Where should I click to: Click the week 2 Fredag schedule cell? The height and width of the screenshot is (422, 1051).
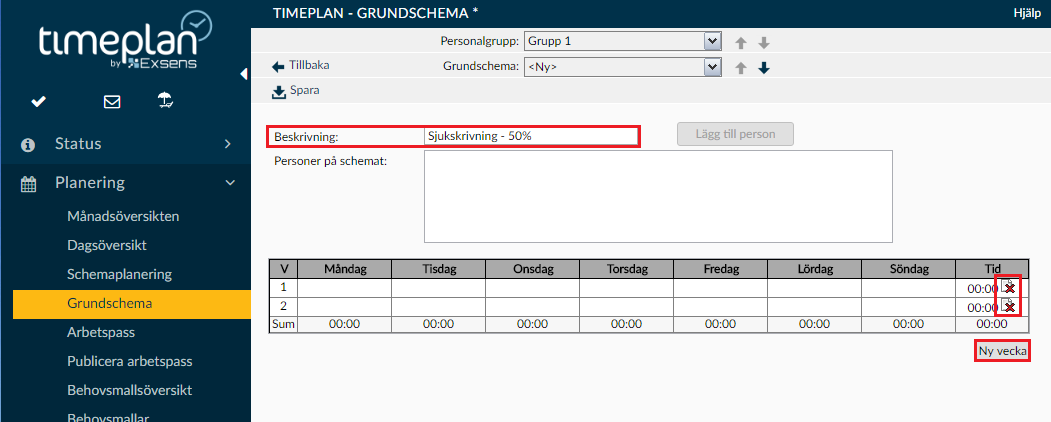[721, 307]
